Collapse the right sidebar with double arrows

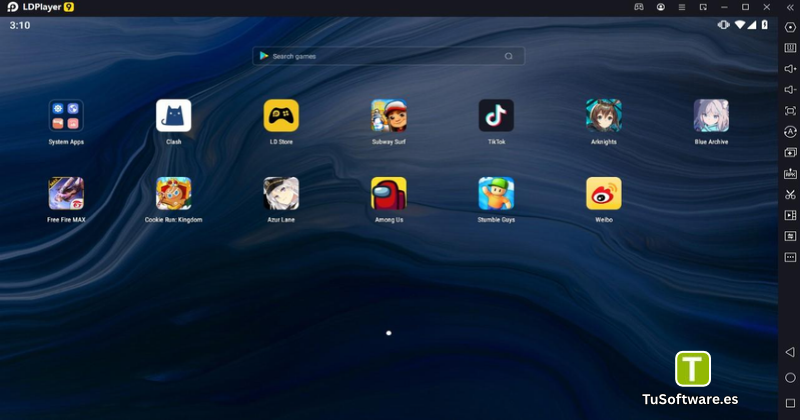pyautogui.click(x=790, y=7)
